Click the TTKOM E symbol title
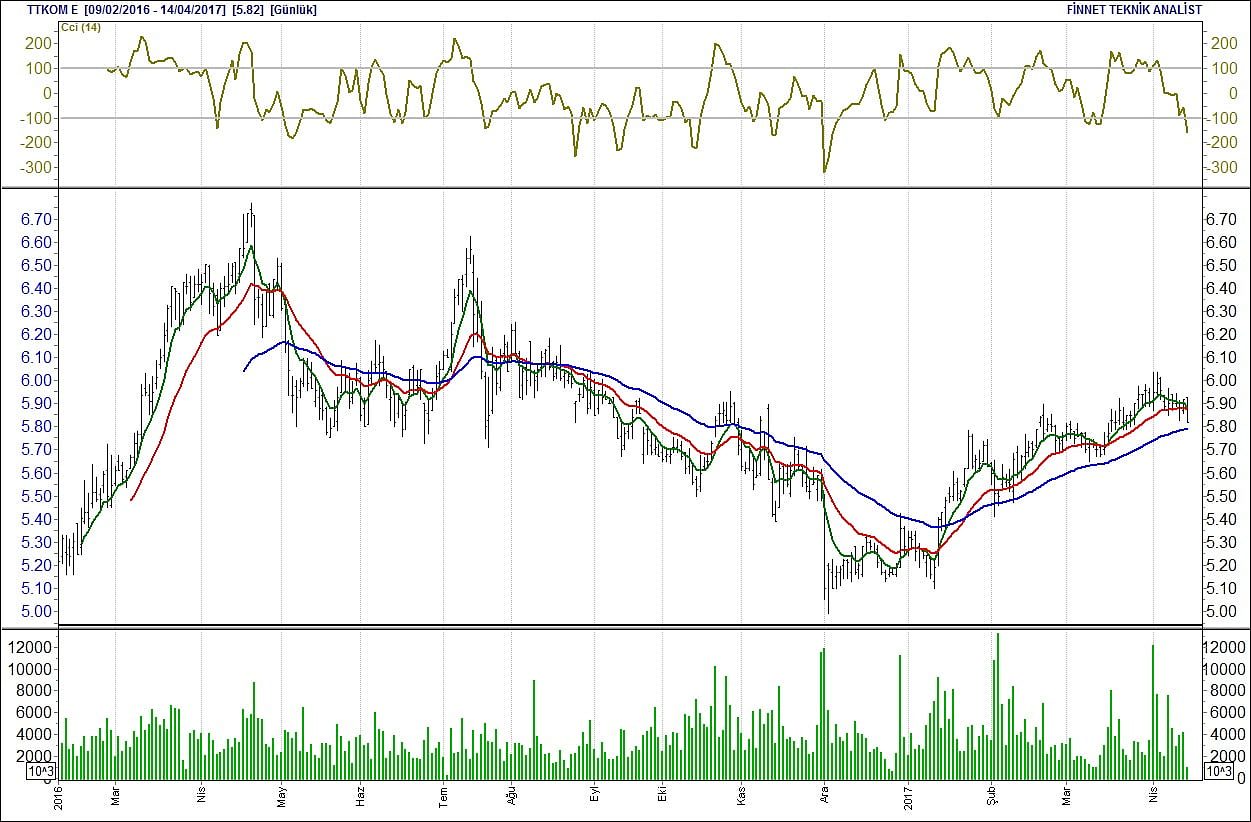Image resolution: width=1251 pixels, height=822 pixels. [54, 10]
